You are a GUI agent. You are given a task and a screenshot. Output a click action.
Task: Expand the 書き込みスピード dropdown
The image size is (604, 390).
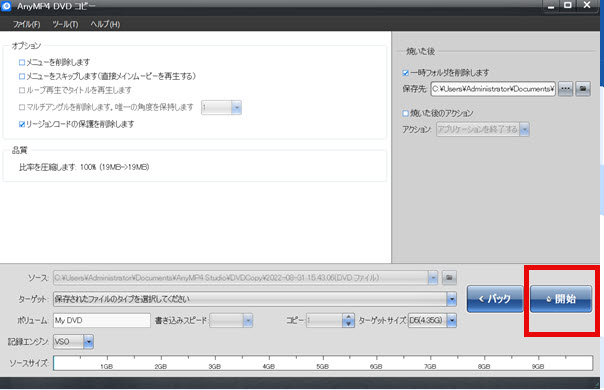[x=248, y=320]
